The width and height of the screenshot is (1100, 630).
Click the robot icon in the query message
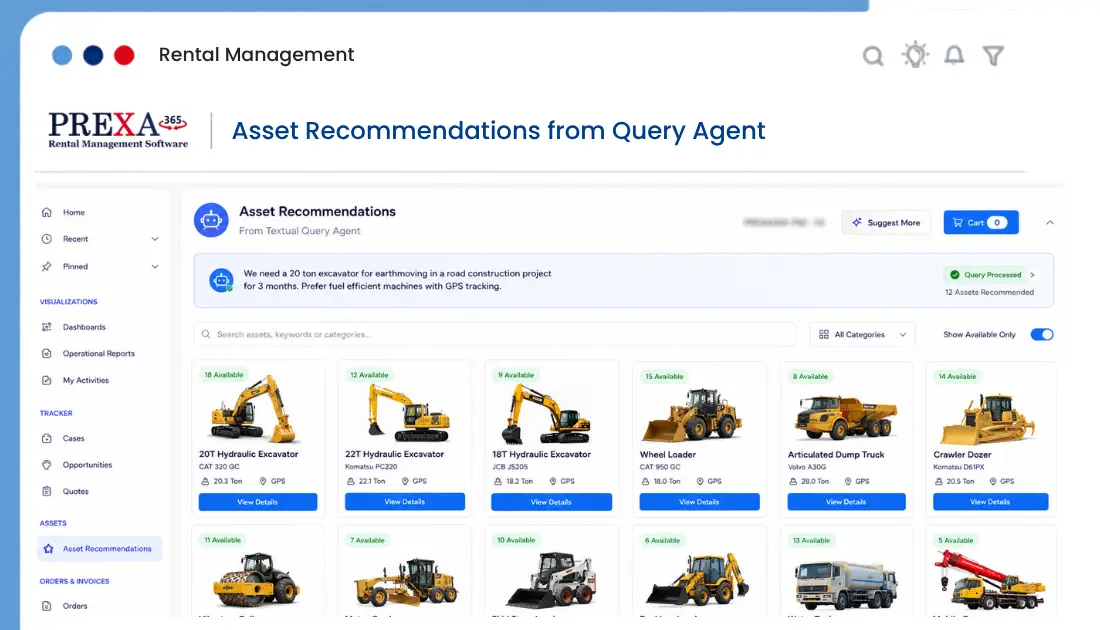[222, 280]
